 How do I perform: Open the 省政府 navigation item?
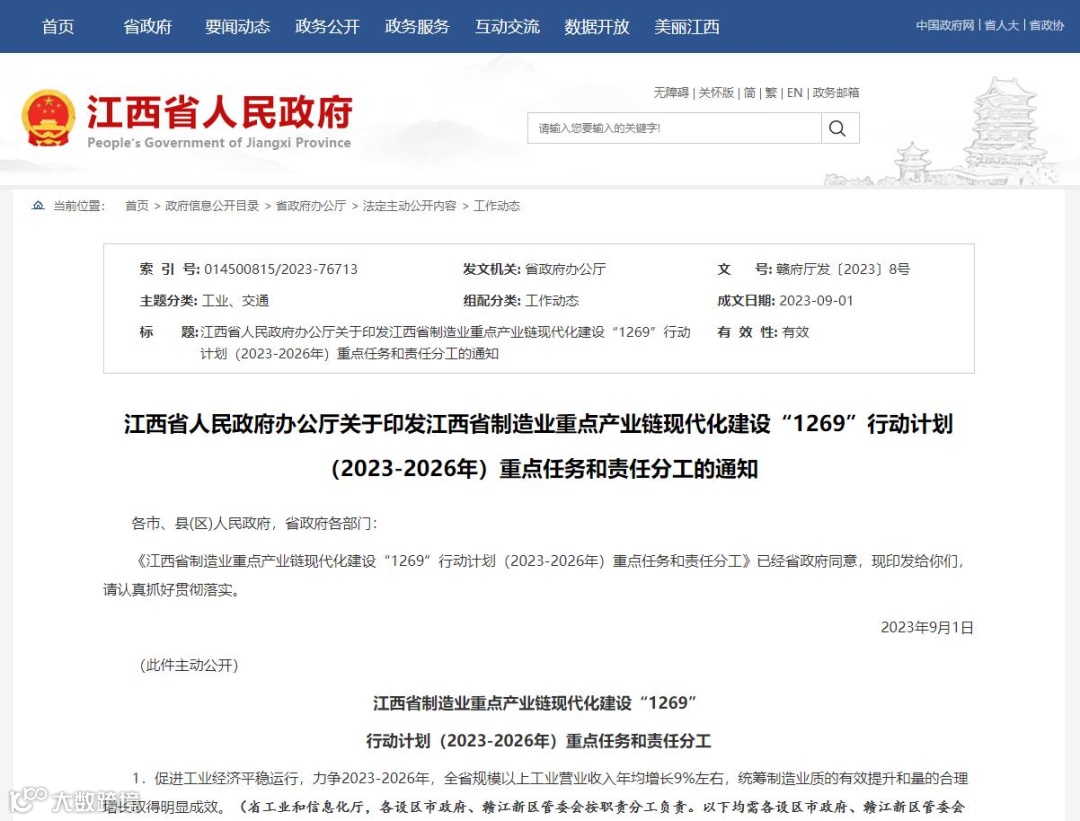pyautogui.click(x=147, y=27)
